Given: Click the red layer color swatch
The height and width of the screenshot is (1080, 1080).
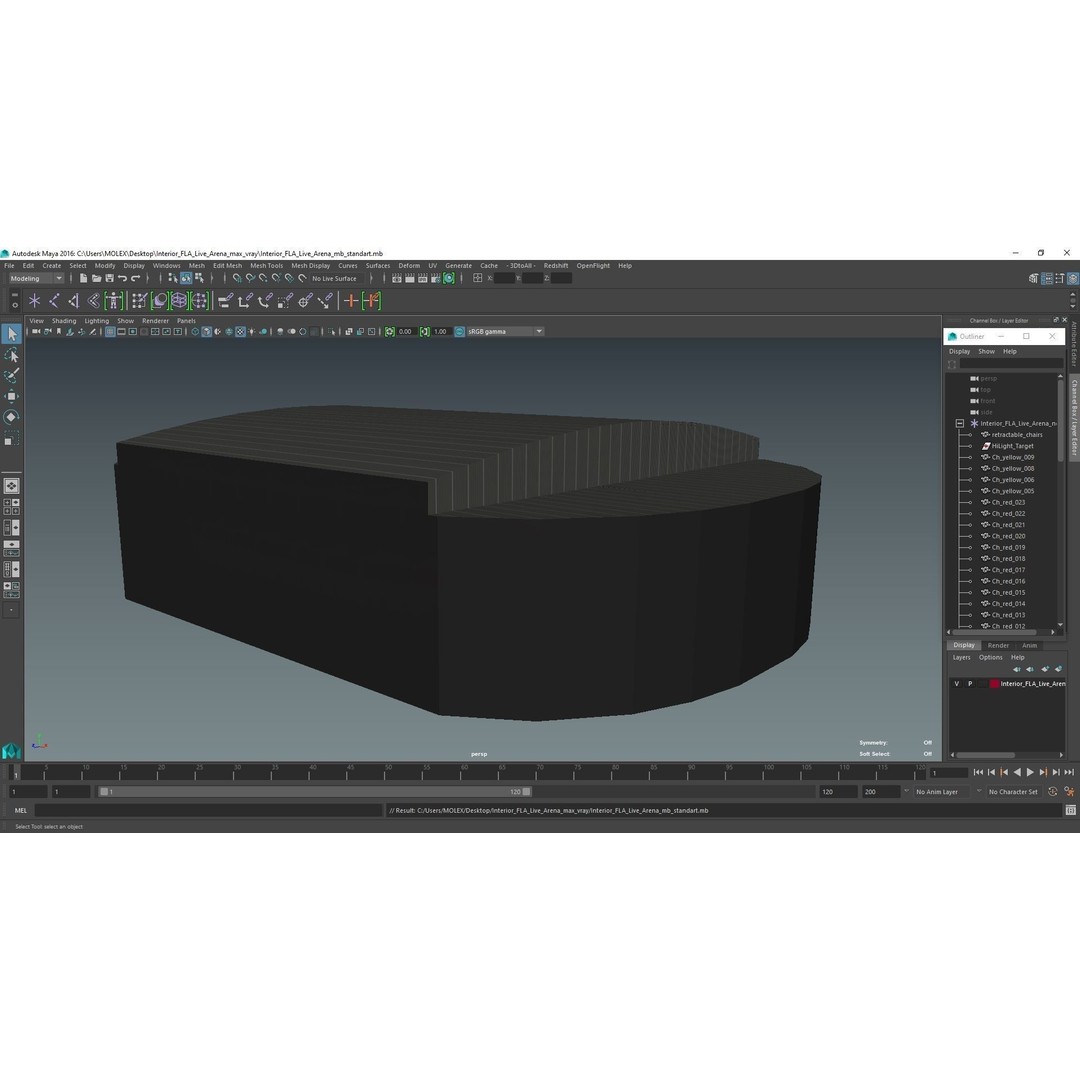Looking at the screenshot, I should [x=994, y=684].
